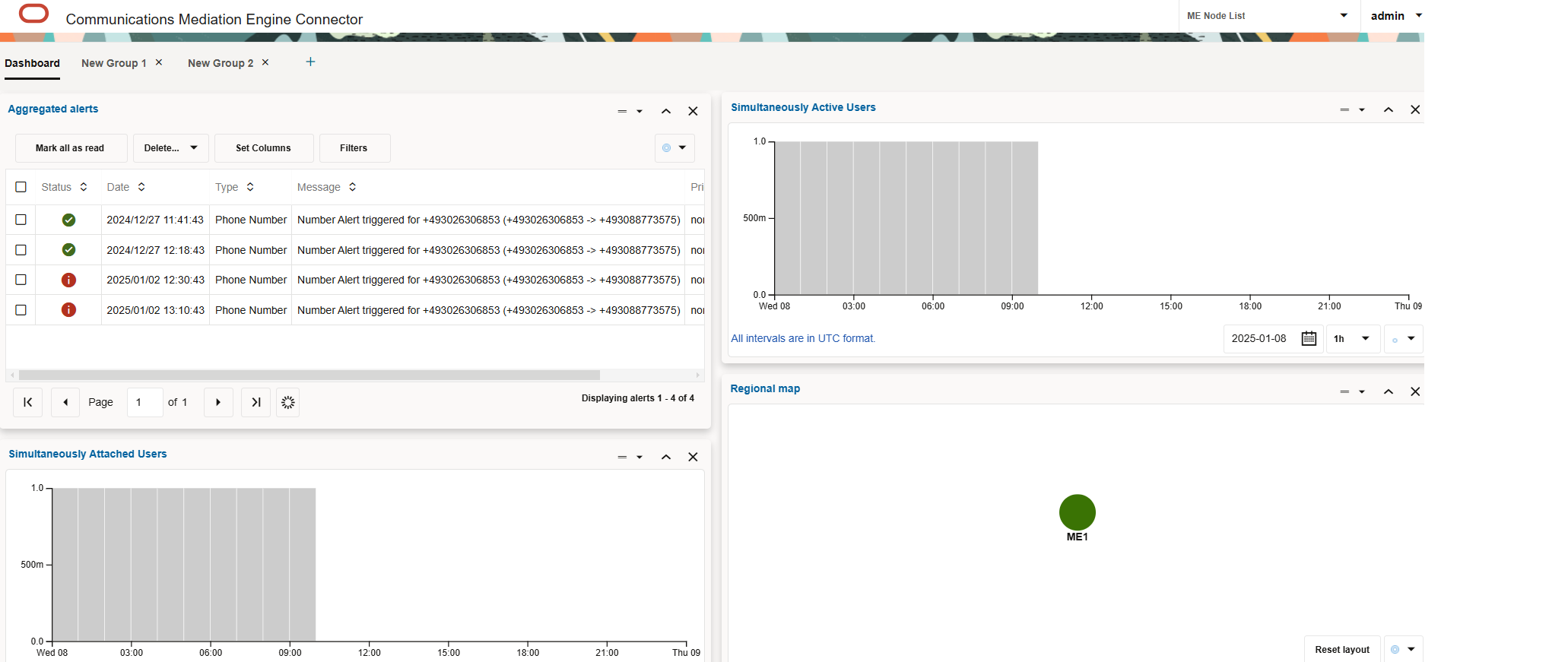Check the 2025/01/02 12:30:43 alert row
1568x662 pixels.
point(21,280)
